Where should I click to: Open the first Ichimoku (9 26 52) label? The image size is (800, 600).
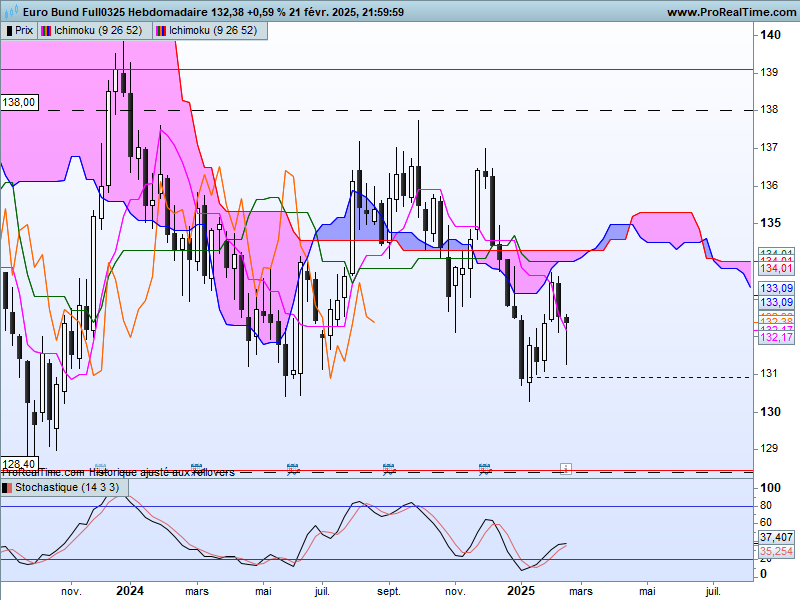pyautogui.click(x=98, y=31)
